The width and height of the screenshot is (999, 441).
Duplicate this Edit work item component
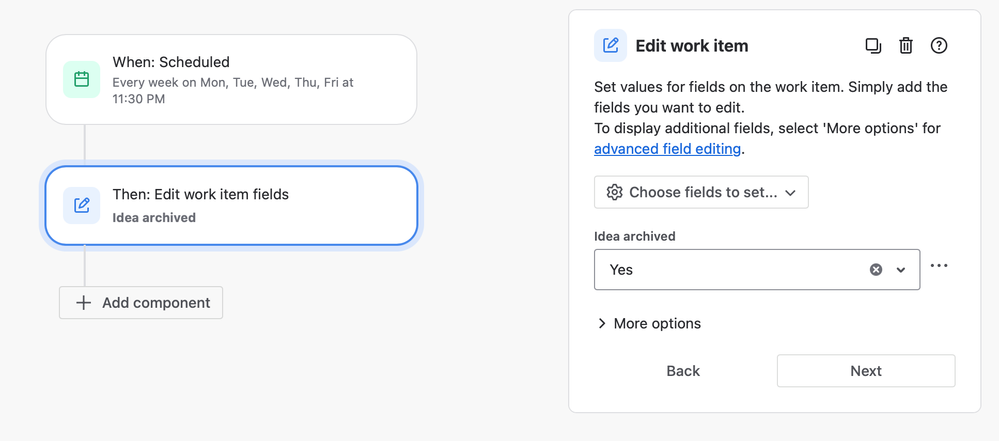pyautogui.click(x=873, y=46)
